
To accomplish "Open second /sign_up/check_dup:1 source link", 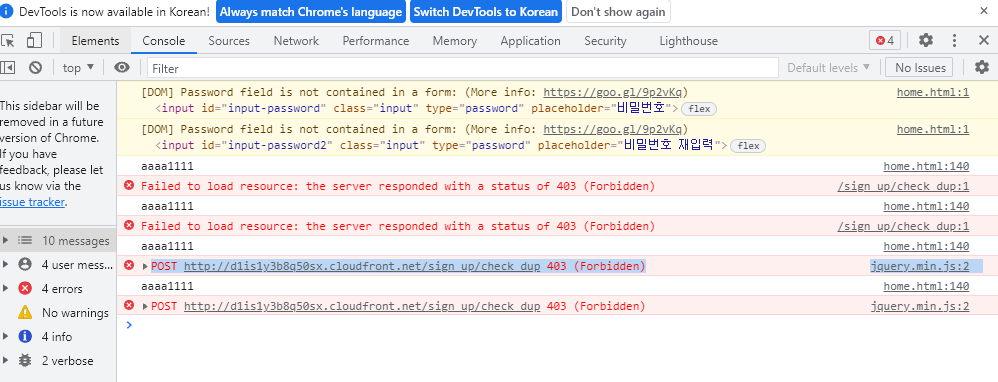I will click(x=903, y=226).
